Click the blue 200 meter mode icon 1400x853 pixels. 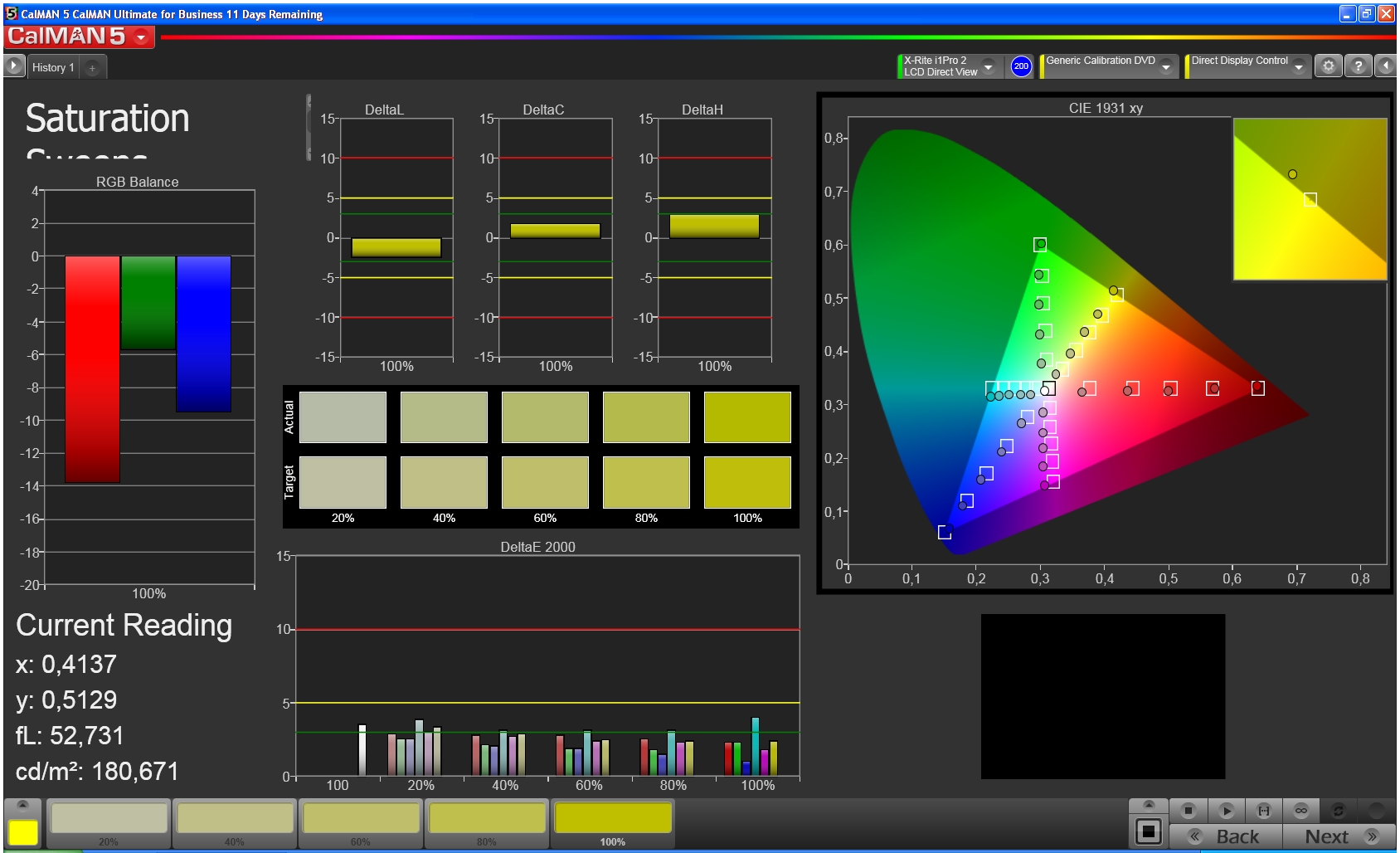coord(1021,66)
